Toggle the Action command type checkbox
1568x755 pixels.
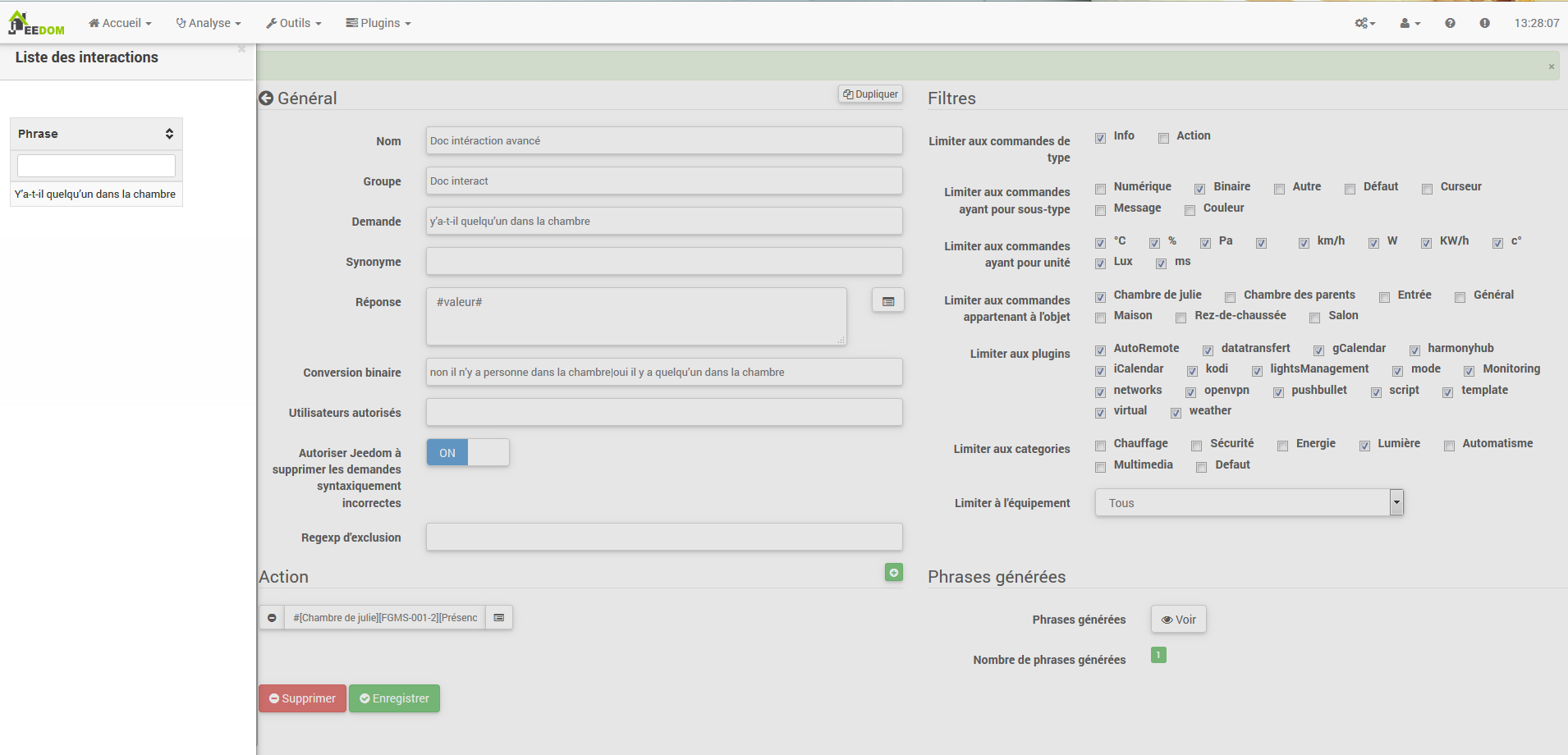(1163, 138)
